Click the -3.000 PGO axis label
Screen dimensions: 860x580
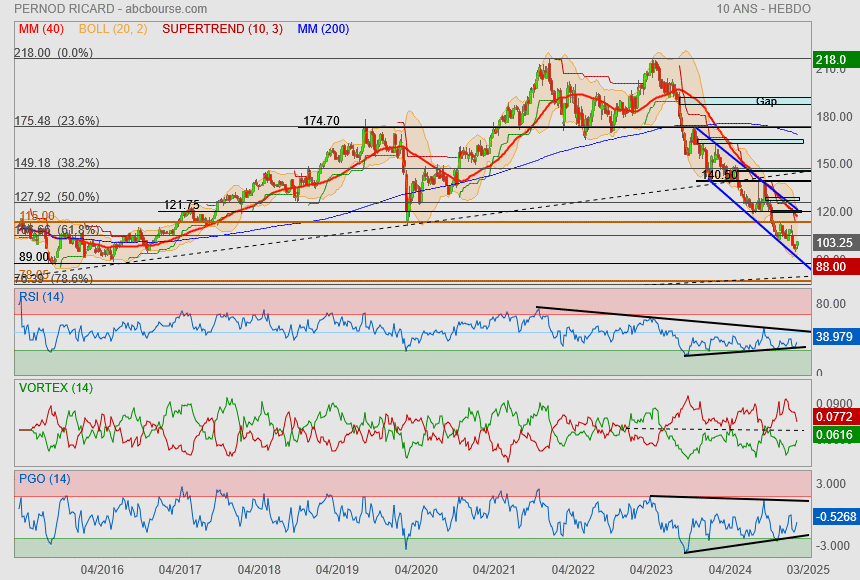click(831, 546)
